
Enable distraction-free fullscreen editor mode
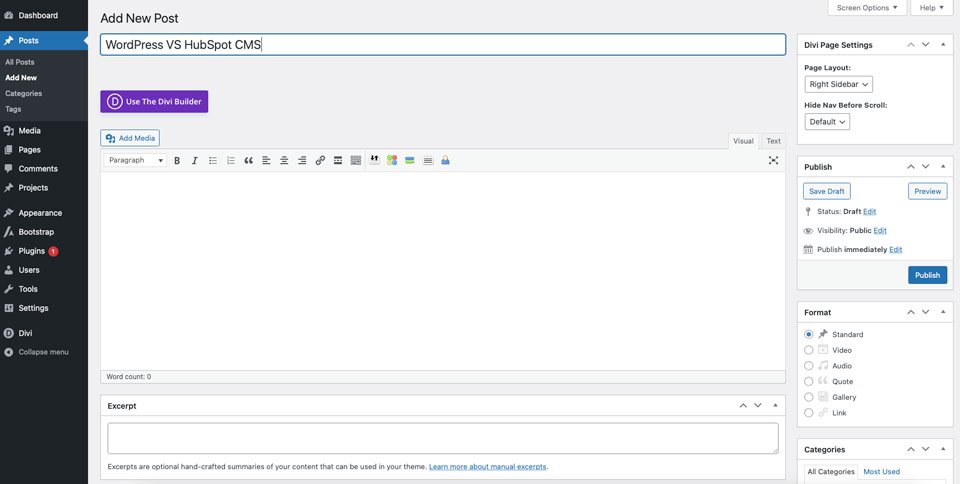tap(773, 160)
